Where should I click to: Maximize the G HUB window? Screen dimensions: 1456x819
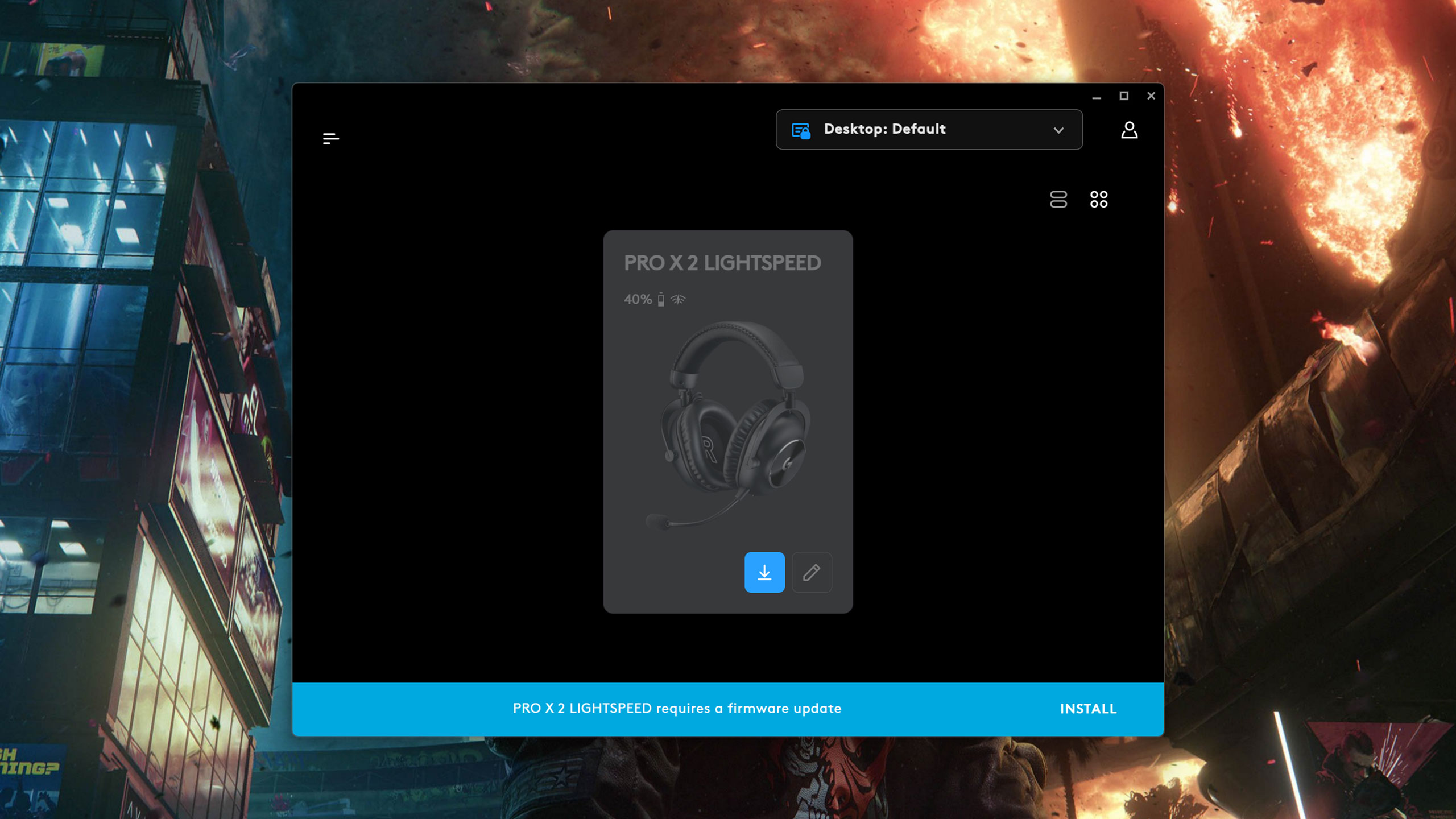pos(1124,96)
